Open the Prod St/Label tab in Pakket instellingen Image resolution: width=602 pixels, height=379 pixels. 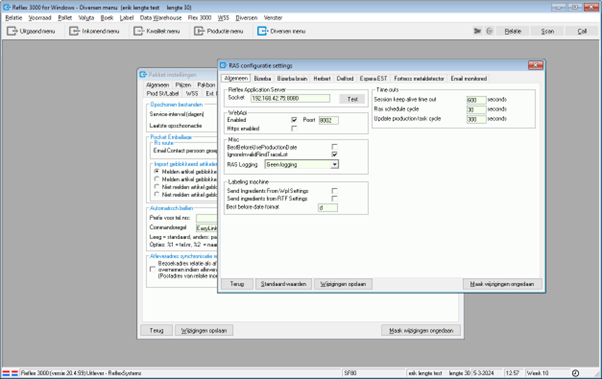pos(162,93)
